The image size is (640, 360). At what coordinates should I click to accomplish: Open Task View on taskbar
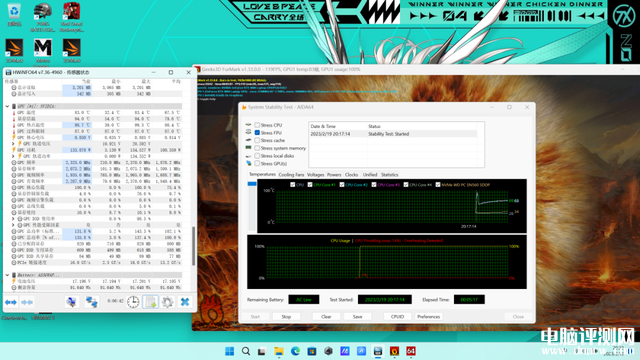[x=262, y=351]
